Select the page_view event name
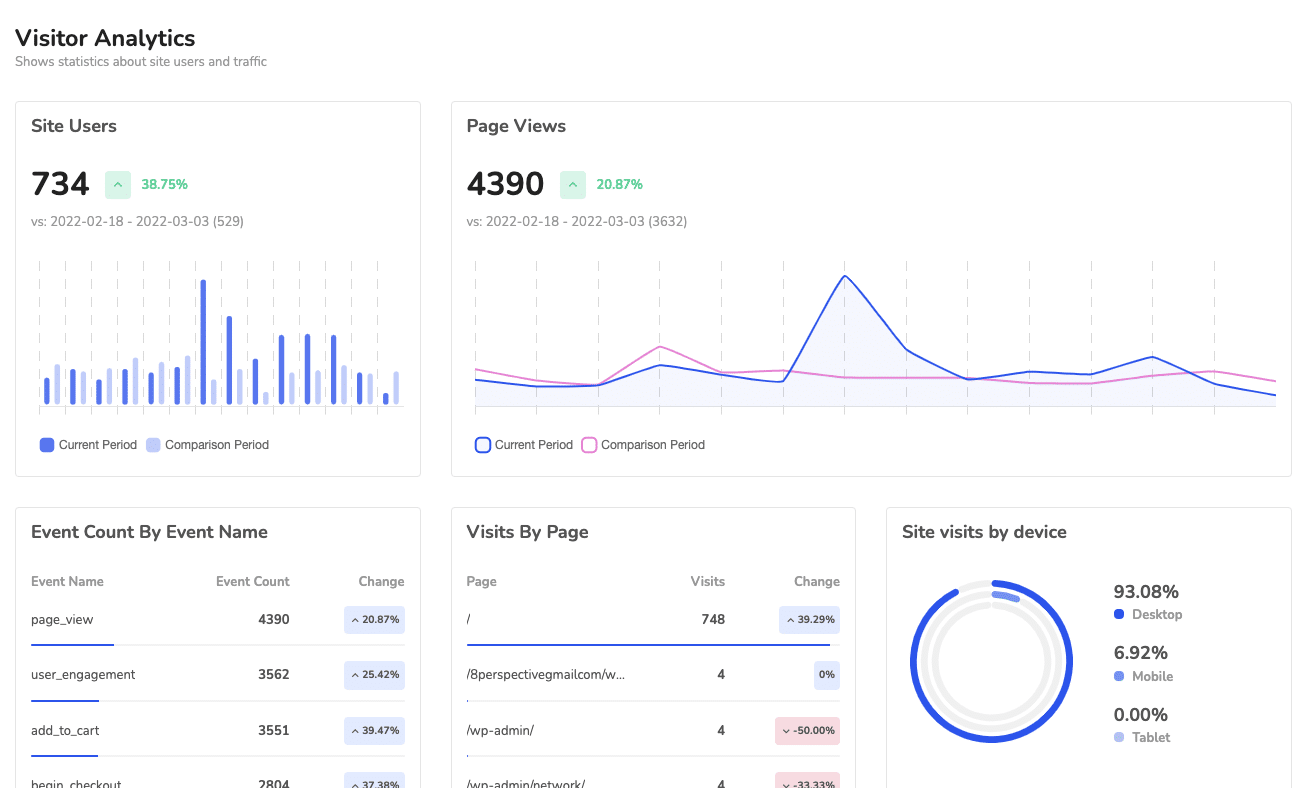Viewport: 1312px width, 788px height. click(62, 620)
